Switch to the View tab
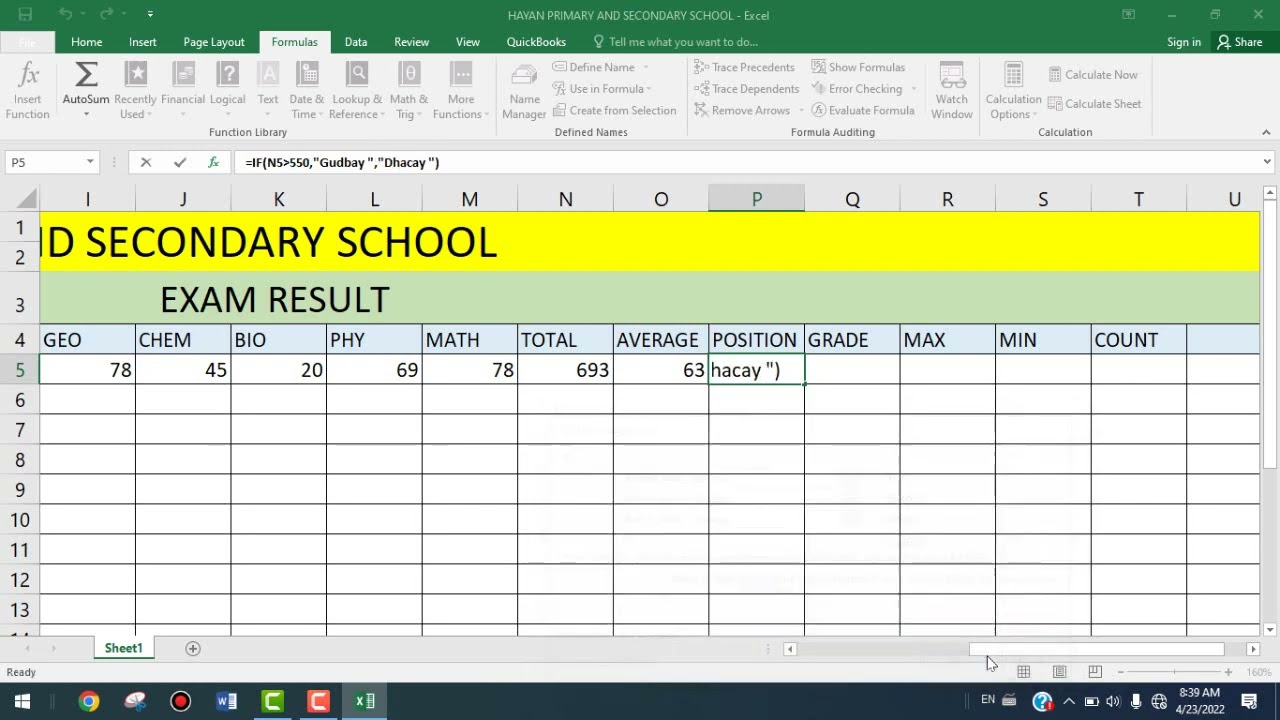The width and height of the screenshot is (1280, 720). tap(468, 42)
